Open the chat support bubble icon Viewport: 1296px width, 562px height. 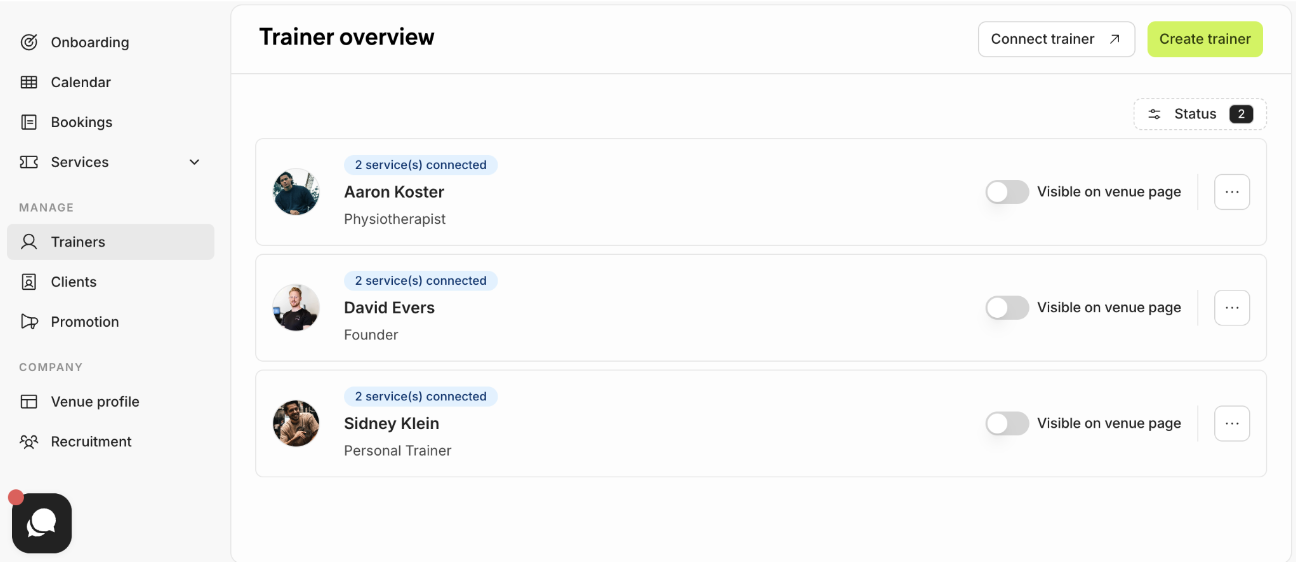[x=42, y=523]
